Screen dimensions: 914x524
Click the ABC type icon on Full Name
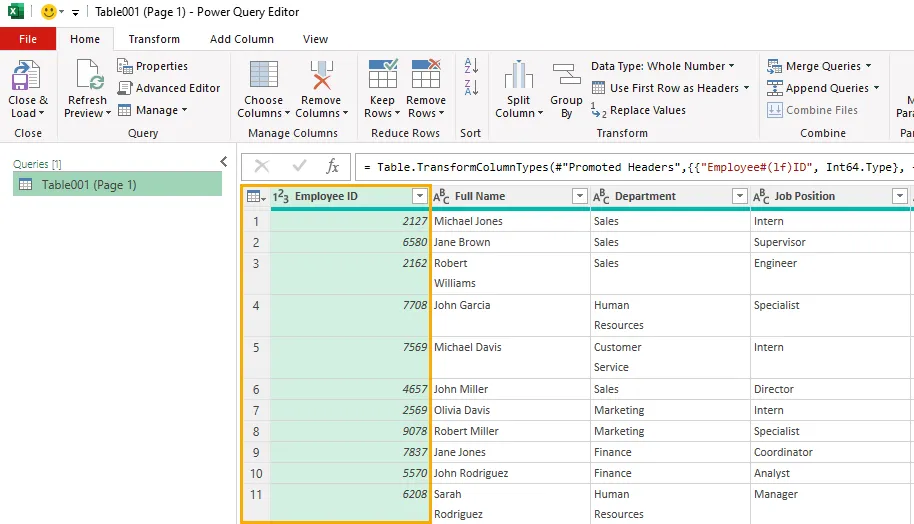pyautogui.click(x=441, y=196)
